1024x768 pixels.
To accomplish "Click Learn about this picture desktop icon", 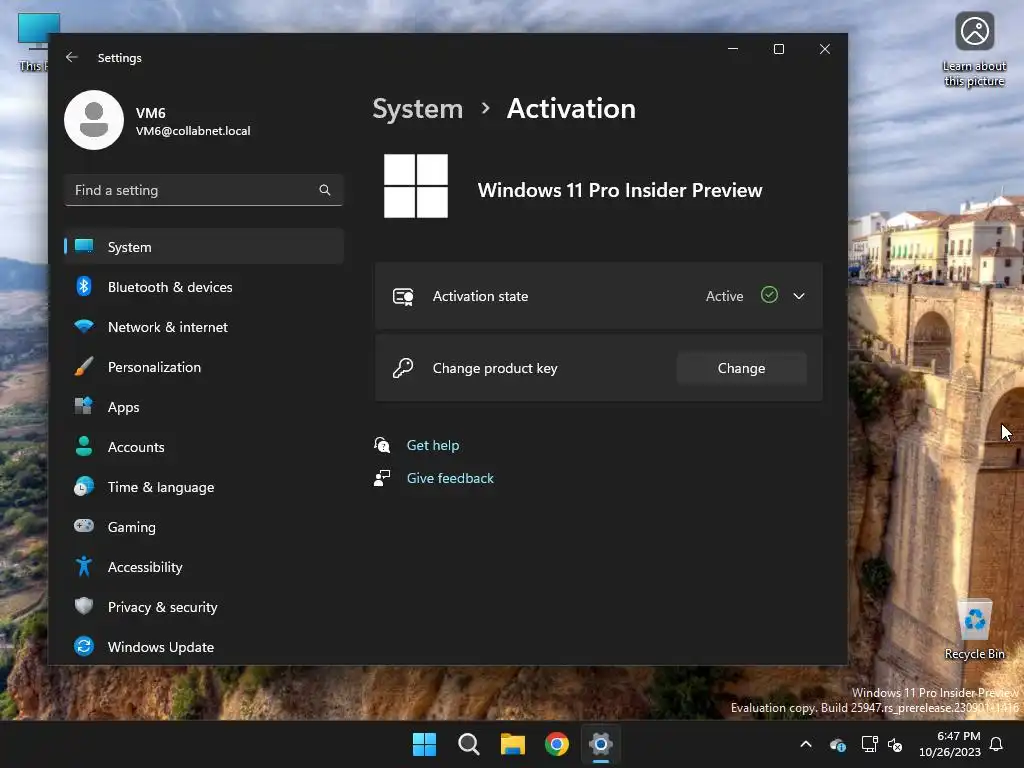I will [x=974, y=50].
